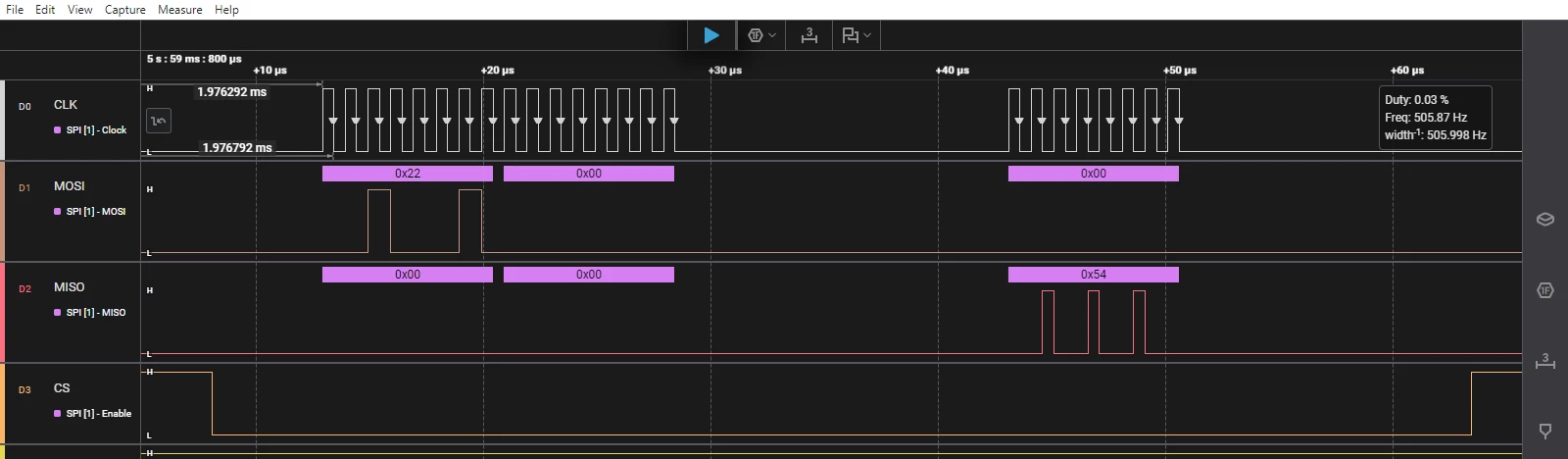Image resolution: width=1568 pixels, height=459 pixels.
Task: Open the Edit menu
Action: [45, 10]
